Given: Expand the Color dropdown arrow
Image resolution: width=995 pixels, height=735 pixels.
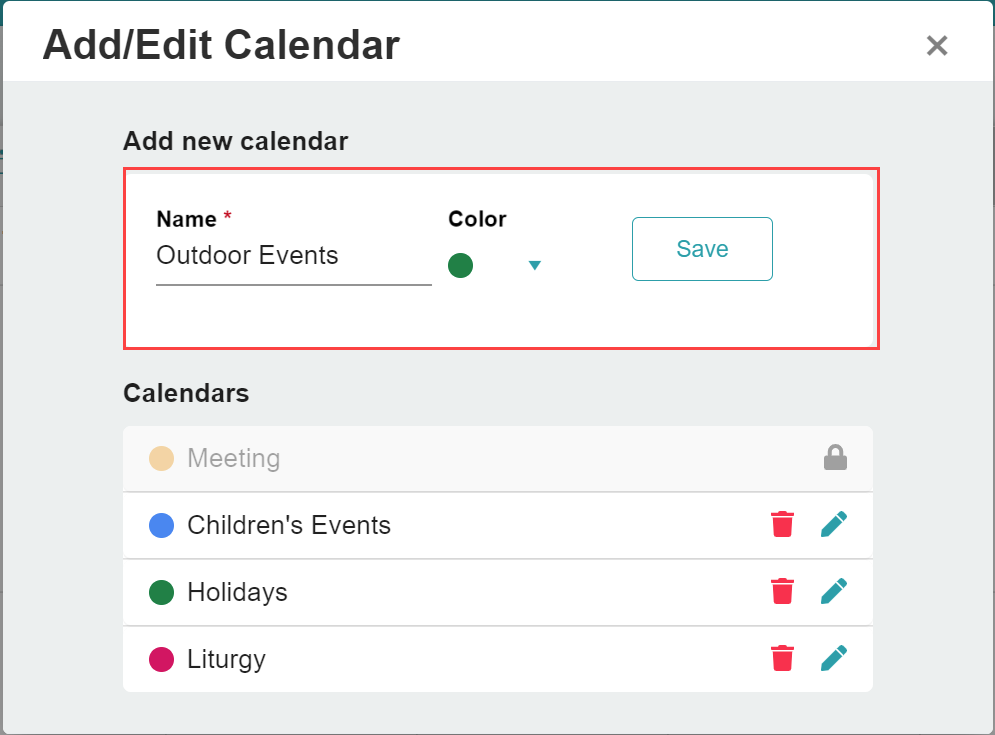Looking at the screenshot, I should [534, 265].
